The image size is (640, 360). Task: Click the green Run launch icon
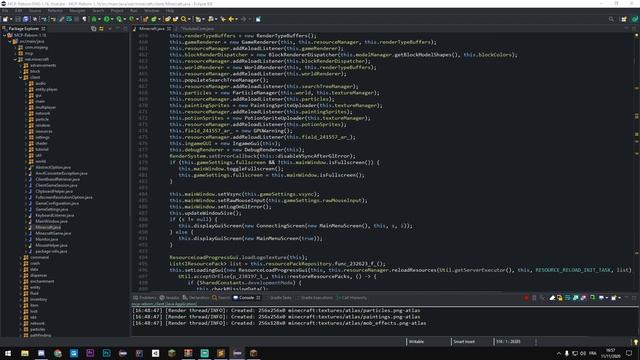click(107, 19)
